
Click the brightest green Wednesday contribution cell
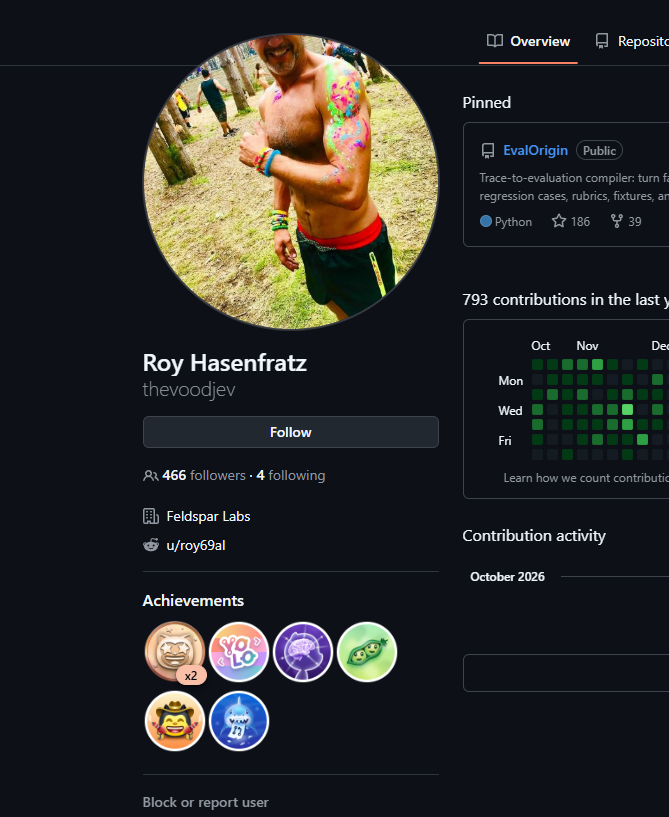tap(627, 410)
